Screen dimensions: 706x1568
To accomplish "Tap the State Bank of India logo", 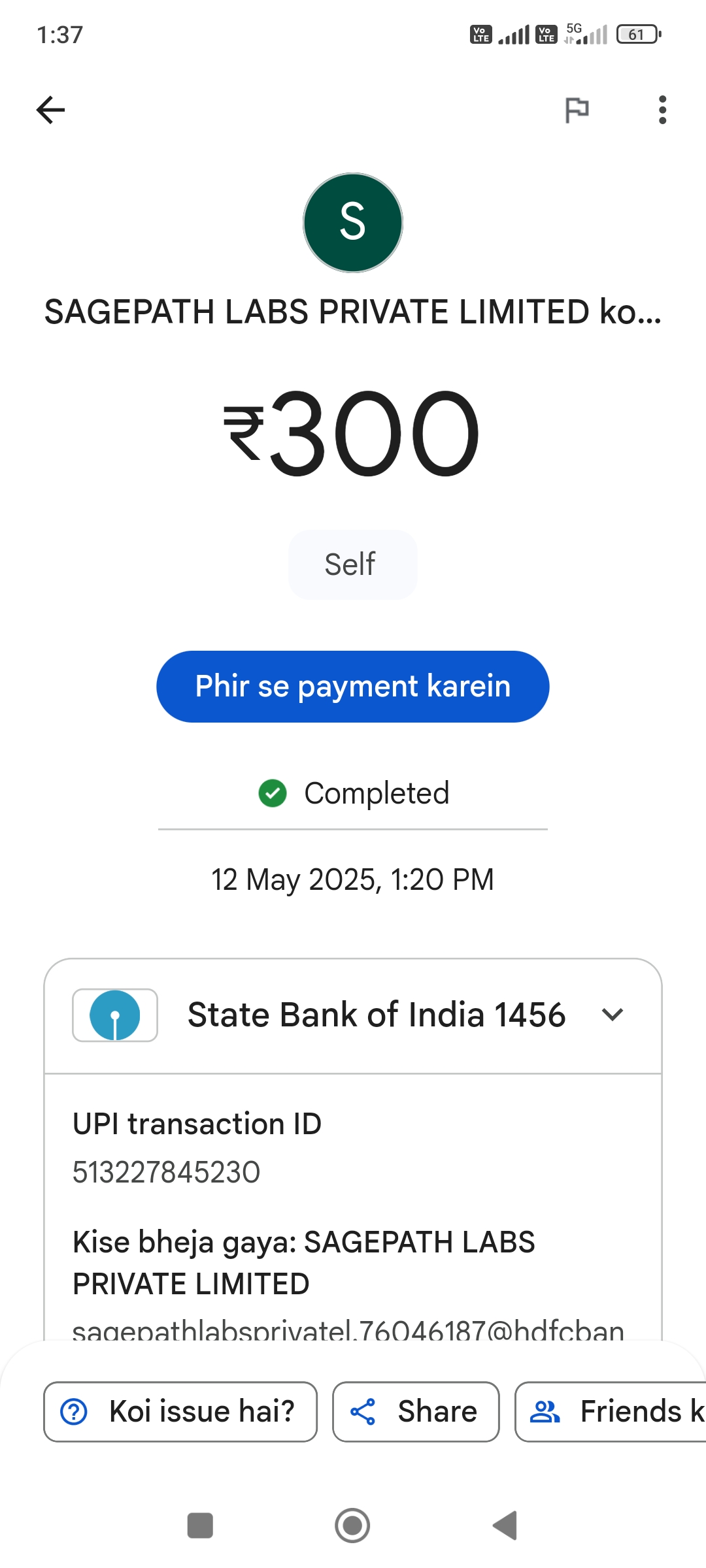I will (x=115, y=1015).
